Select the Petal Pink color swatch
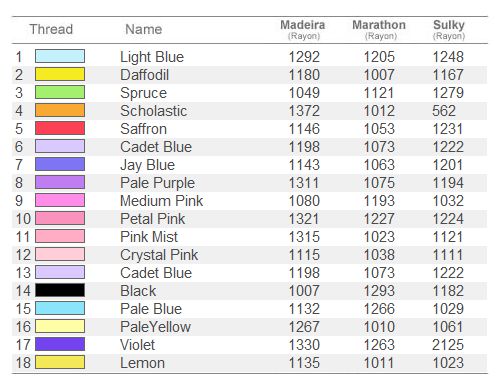The image size is (500, 384). pos(60,218)
